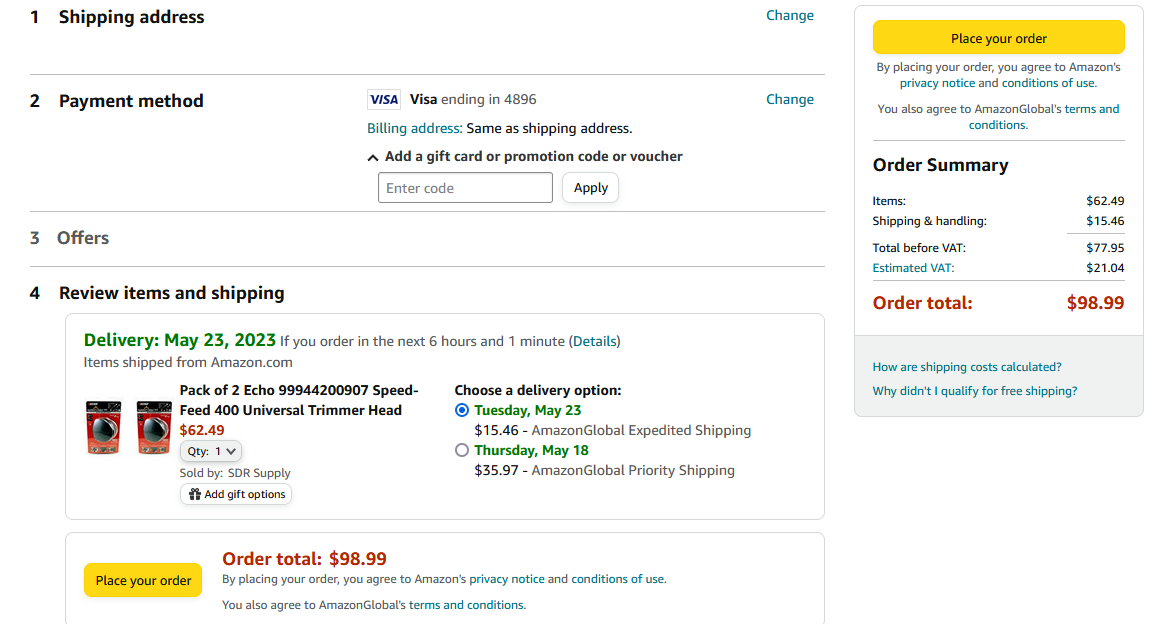Screen dimensions: 1165x624
Task: Click the gift icon for gift options
Action: point(195,494)
